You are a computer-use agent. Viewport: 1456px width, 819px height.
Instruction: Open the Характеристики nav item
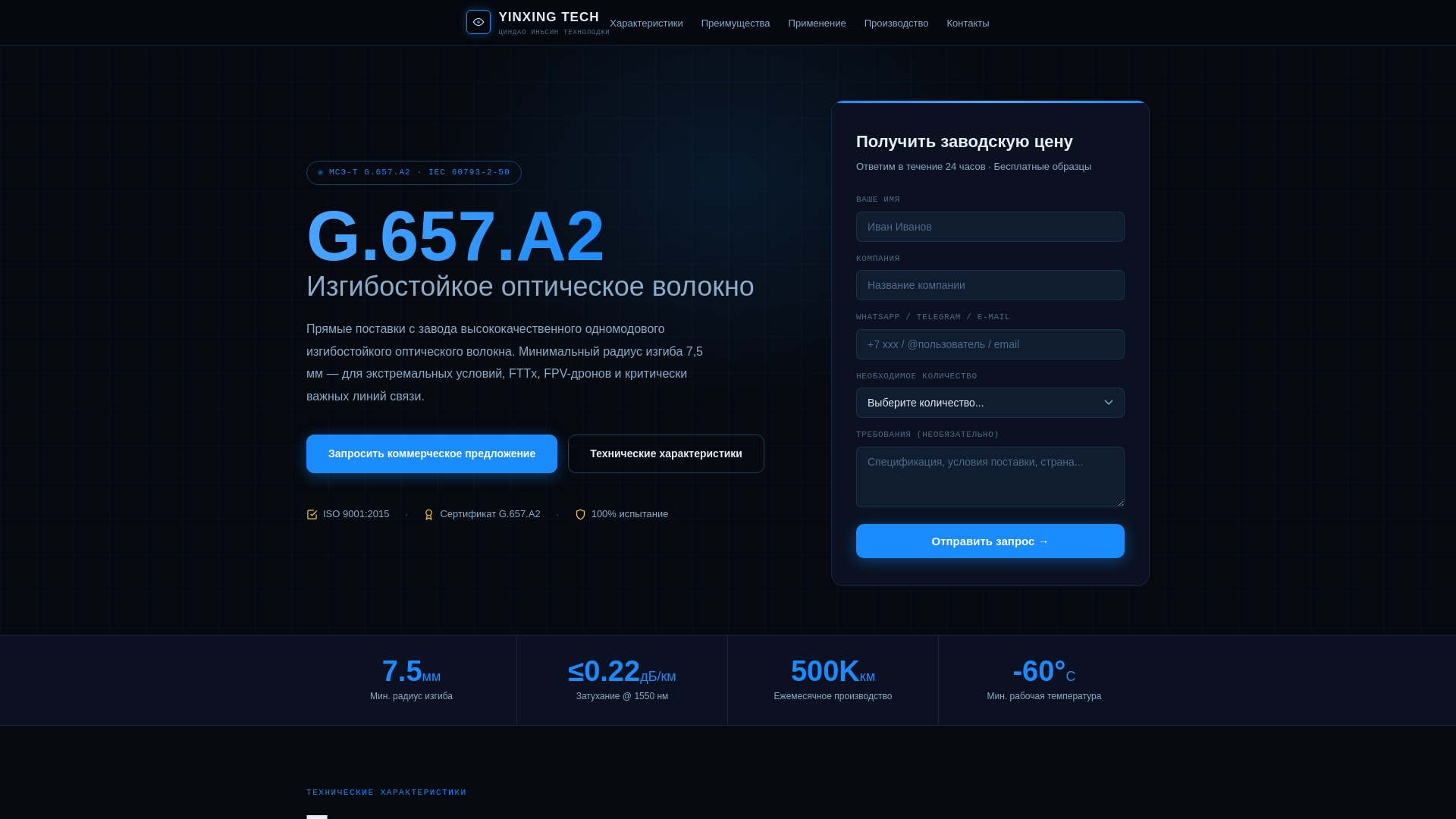[x=646, y=24]
